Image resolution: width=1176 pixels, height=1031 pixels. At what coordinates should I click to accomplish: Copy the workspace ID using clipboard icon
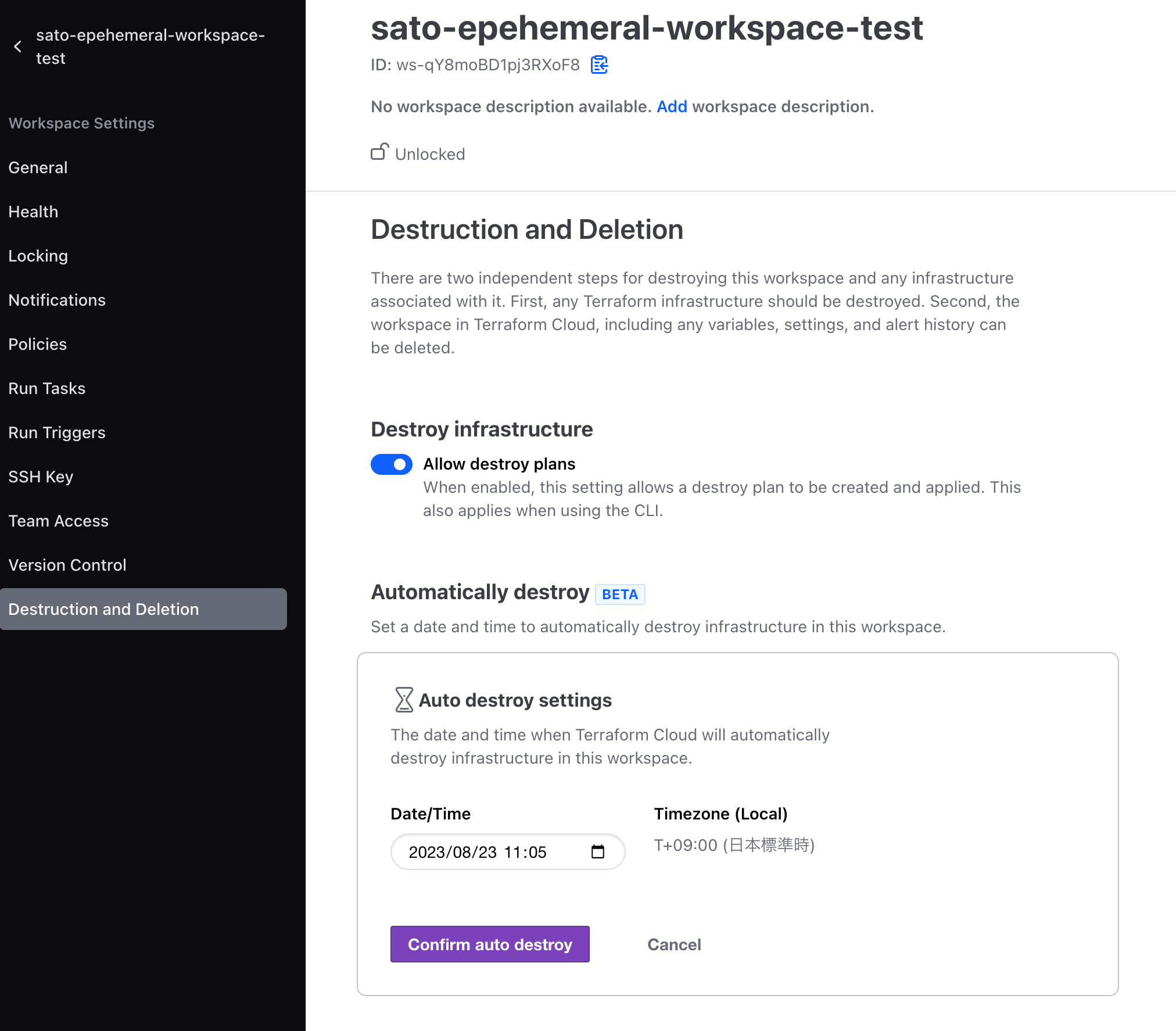tap(599, 65)
